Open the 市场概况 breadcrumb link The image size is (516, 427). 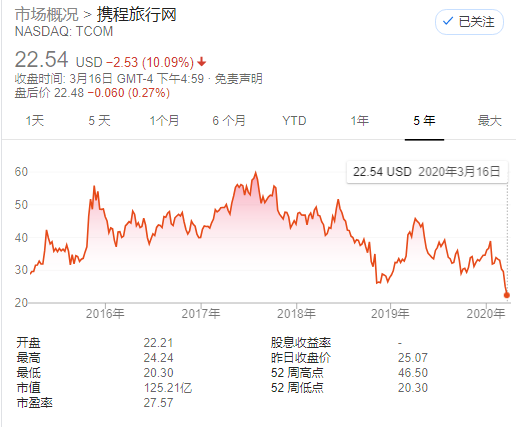(46, 14)
